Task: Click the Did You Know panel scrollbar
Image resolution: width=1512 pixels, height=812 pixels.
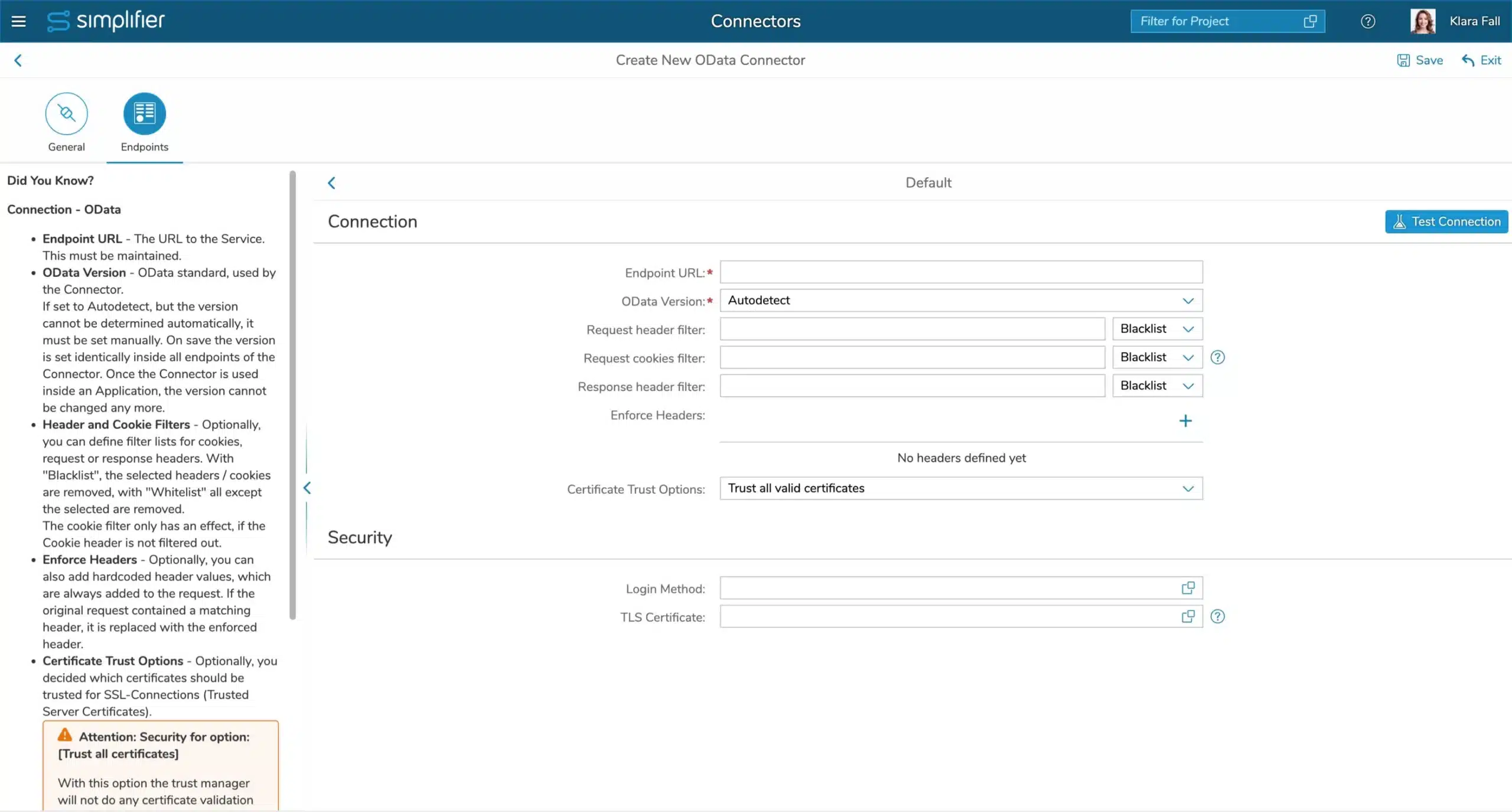Action: click(292, 394)
